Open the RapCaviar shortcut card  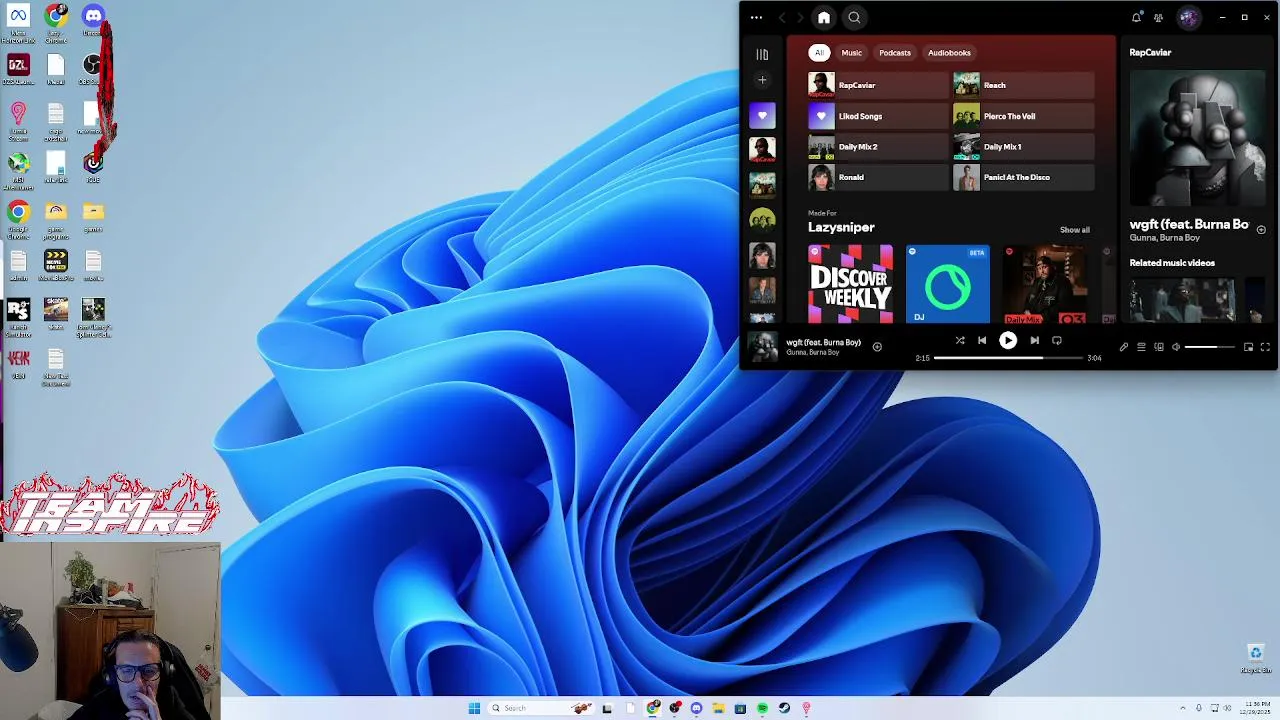click(x=877, y=85)
